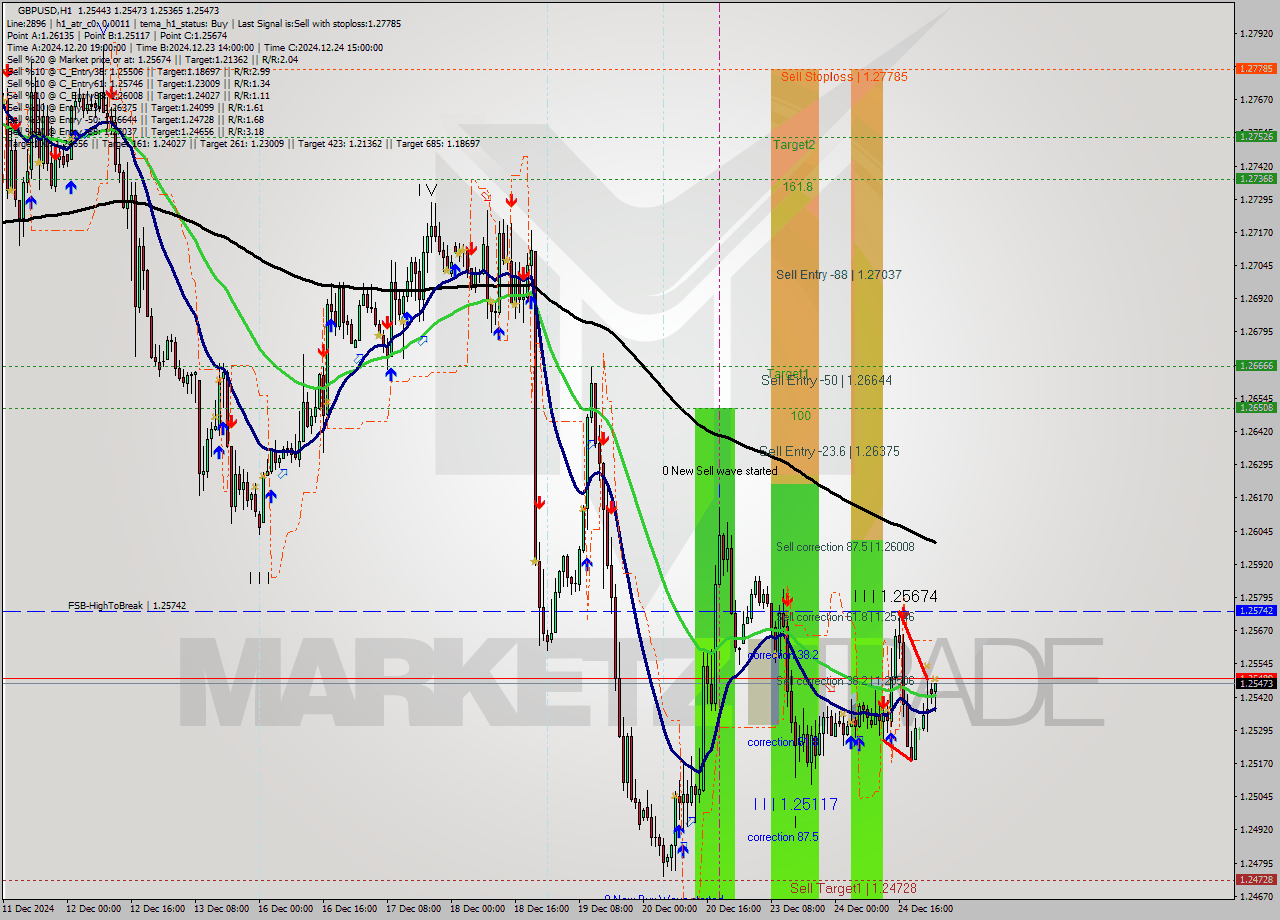Click the 1.27920 price scale value
This screenshot has width=1280, height=920.
(1255, 33)
